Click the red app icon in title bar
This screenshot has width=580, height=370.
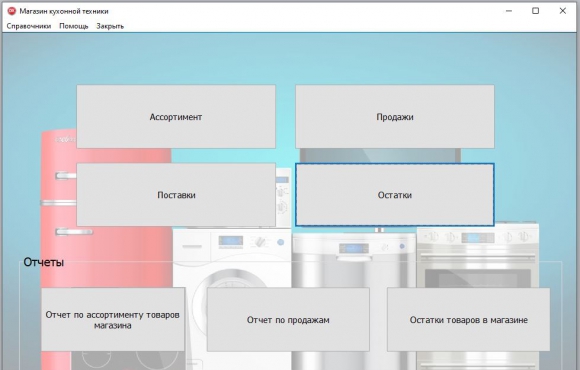pos(12,11)
